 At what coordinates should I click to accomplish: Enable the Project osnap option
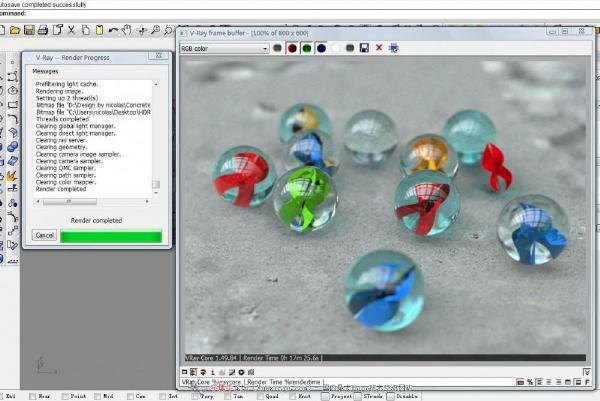pyautogui.click(x=325, y=396)
